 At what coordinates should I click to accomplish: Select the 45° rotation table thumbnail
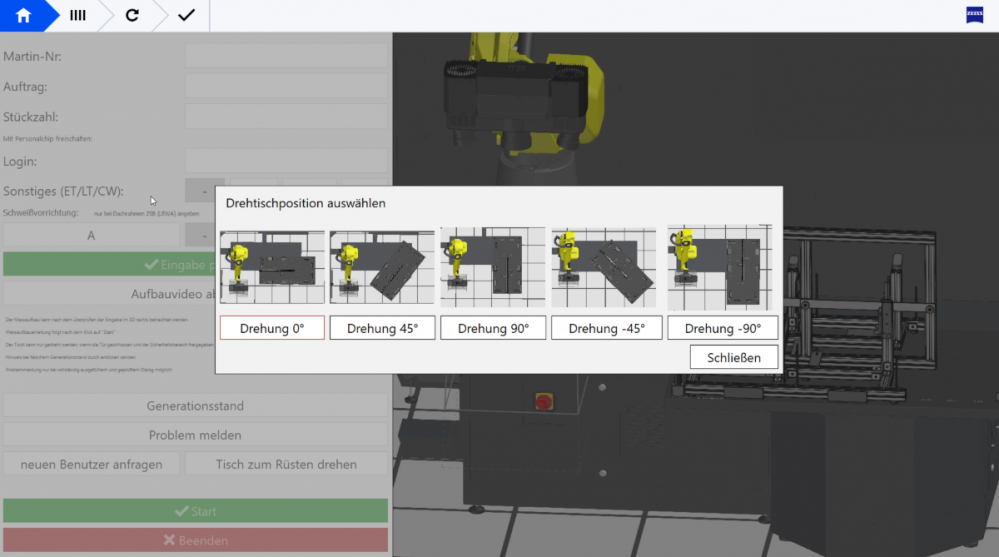pos(382,267)
